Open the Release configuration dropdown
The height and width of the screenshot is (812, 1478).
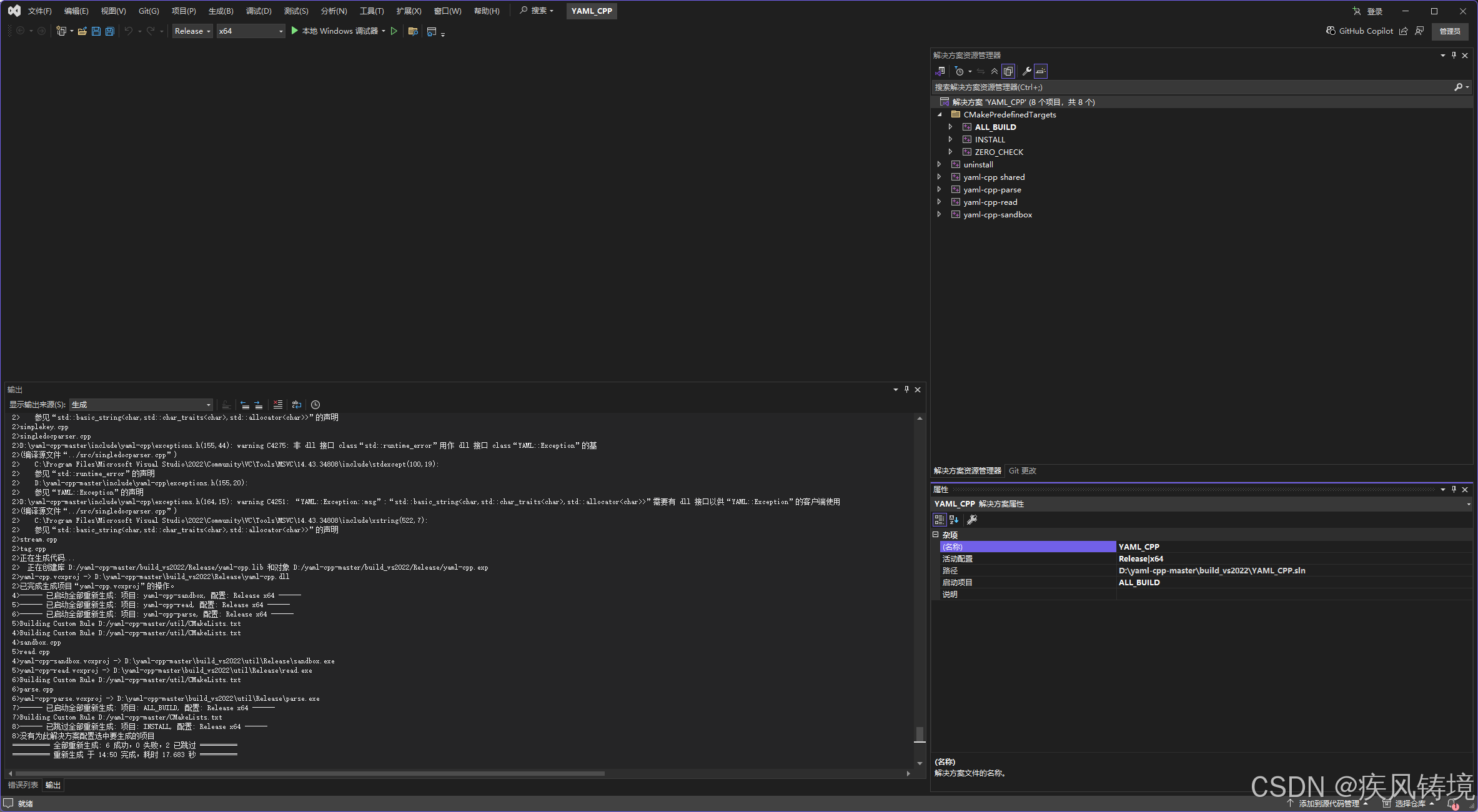tap(192, 31)
